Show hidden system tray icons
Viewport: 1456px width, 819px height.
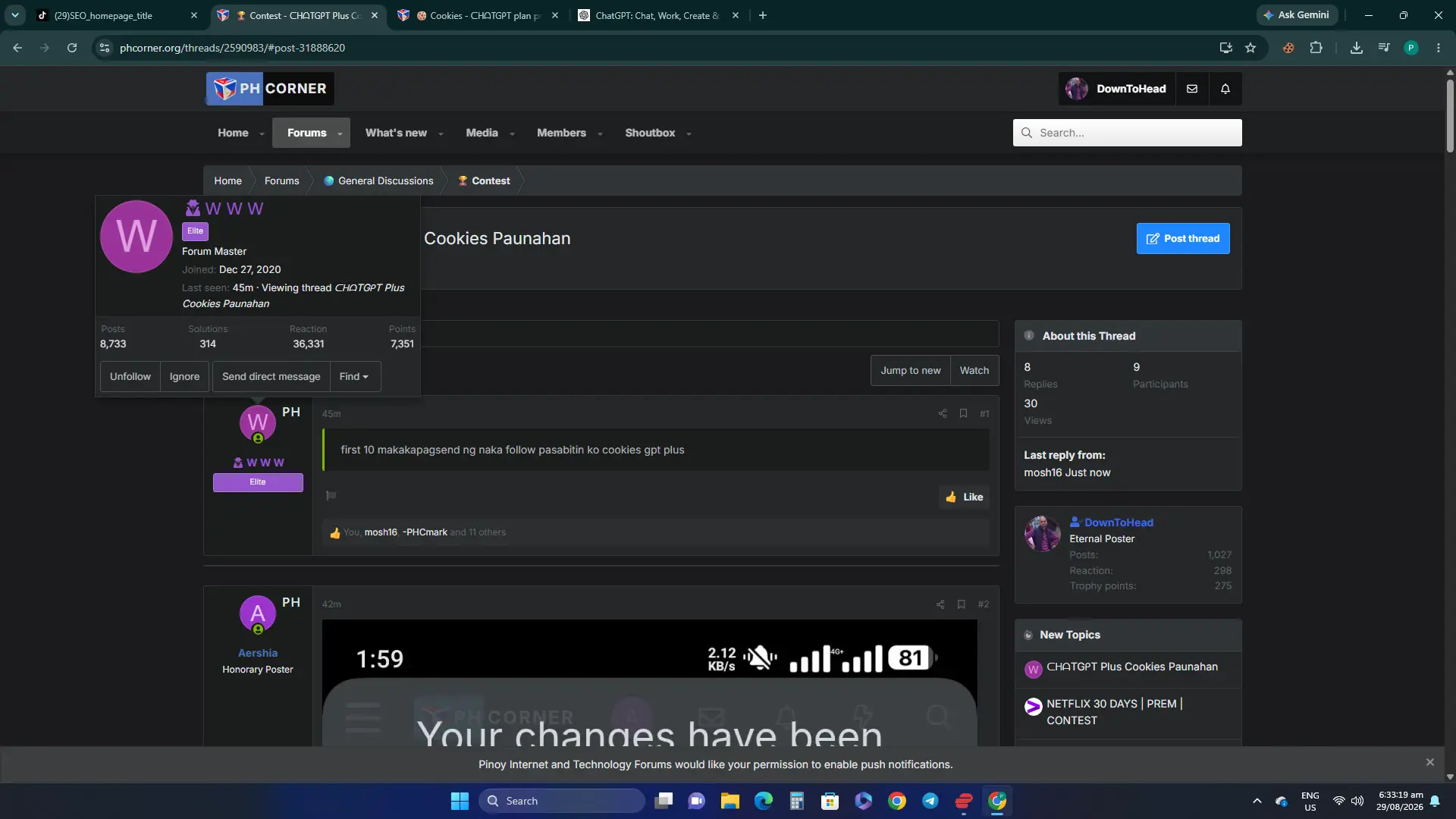pos(1257,801)
